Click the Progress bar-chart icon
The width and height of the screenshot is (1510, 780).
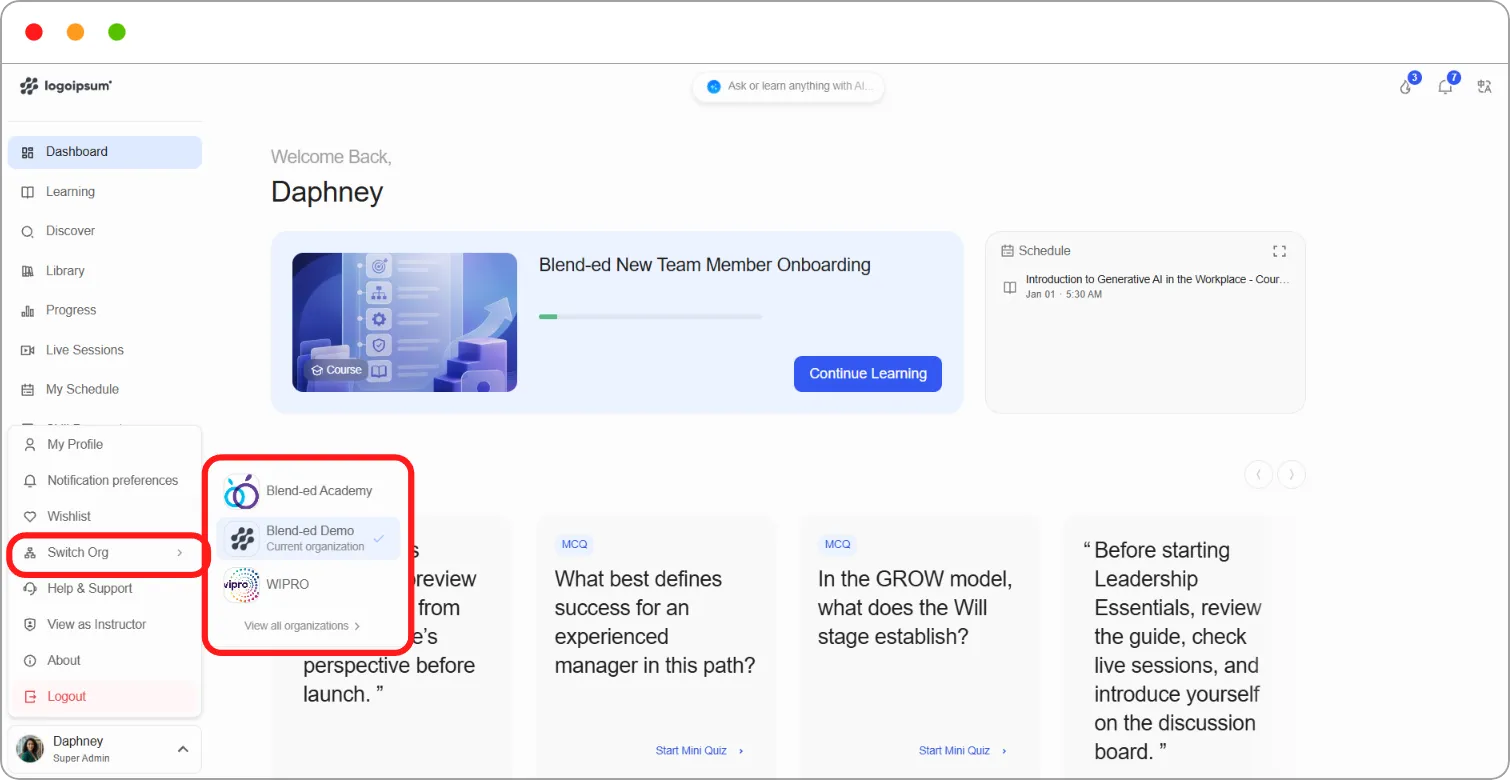tap(28, 311)
